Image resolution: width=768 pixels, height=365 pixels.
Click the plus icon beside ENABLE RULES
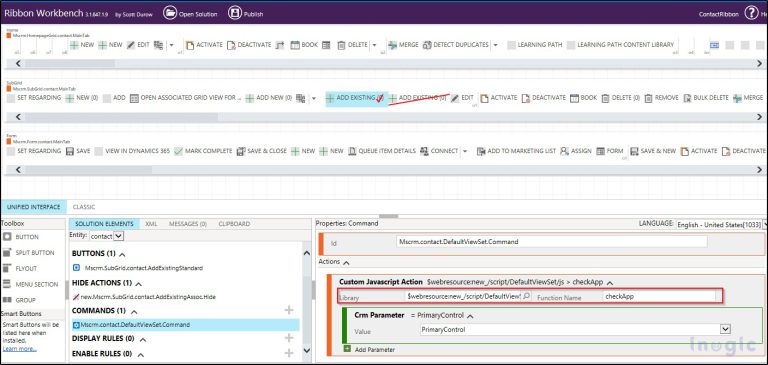[289, 353]
